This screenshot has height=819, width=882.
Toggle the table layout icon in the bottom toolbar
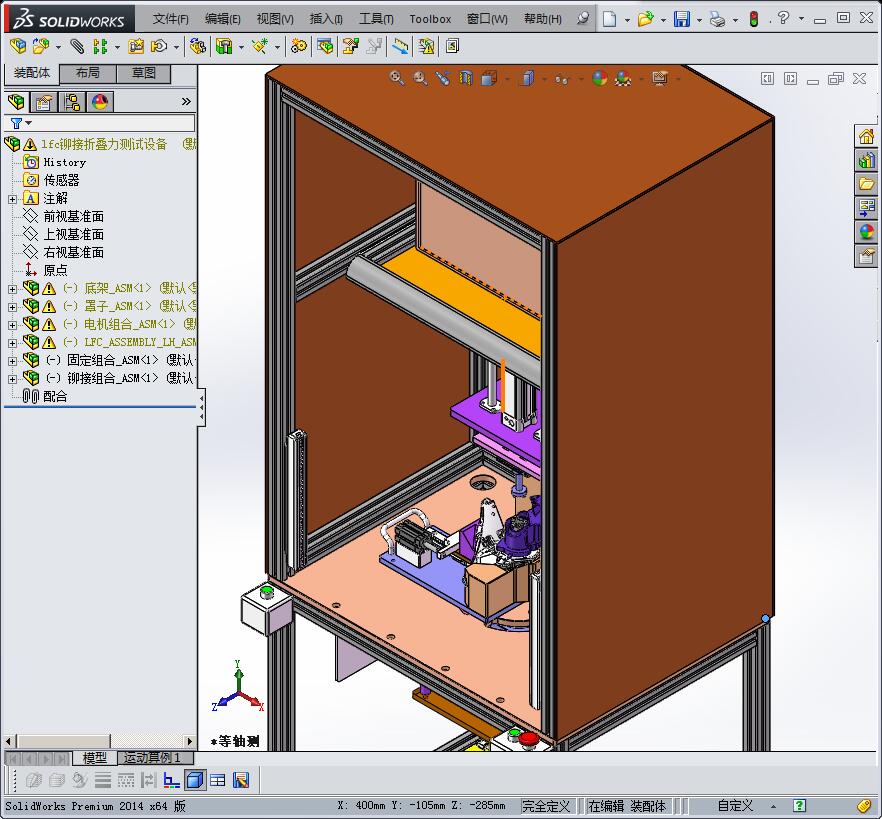click(218, 780)
